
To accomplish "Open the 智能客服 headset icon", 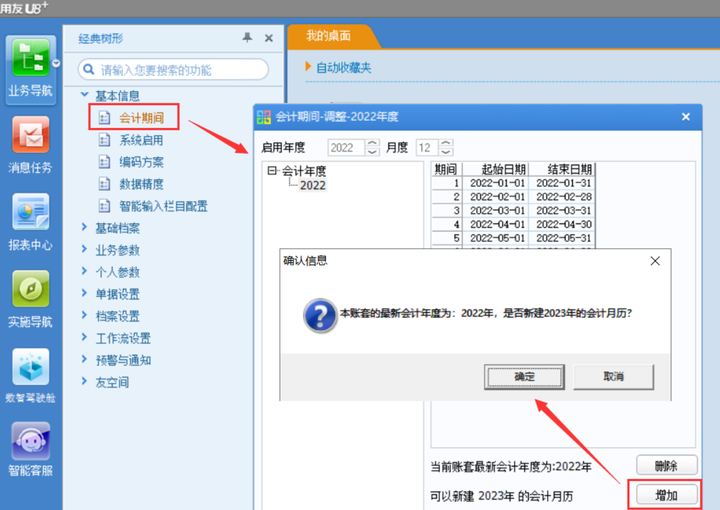I will coord(31,441).
